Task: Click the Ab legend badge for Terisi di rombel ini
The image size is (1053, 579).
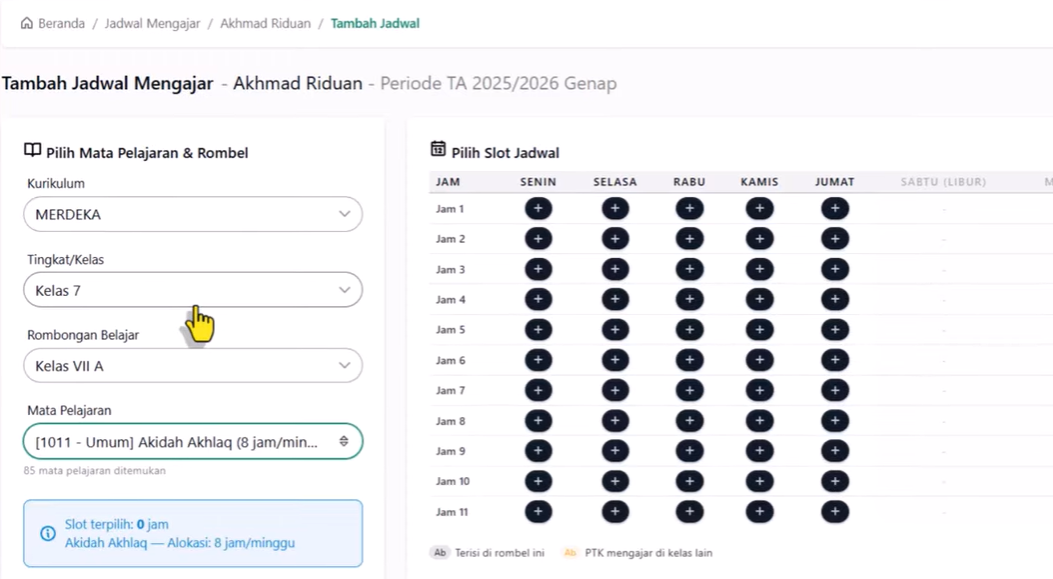Action: 440,552
